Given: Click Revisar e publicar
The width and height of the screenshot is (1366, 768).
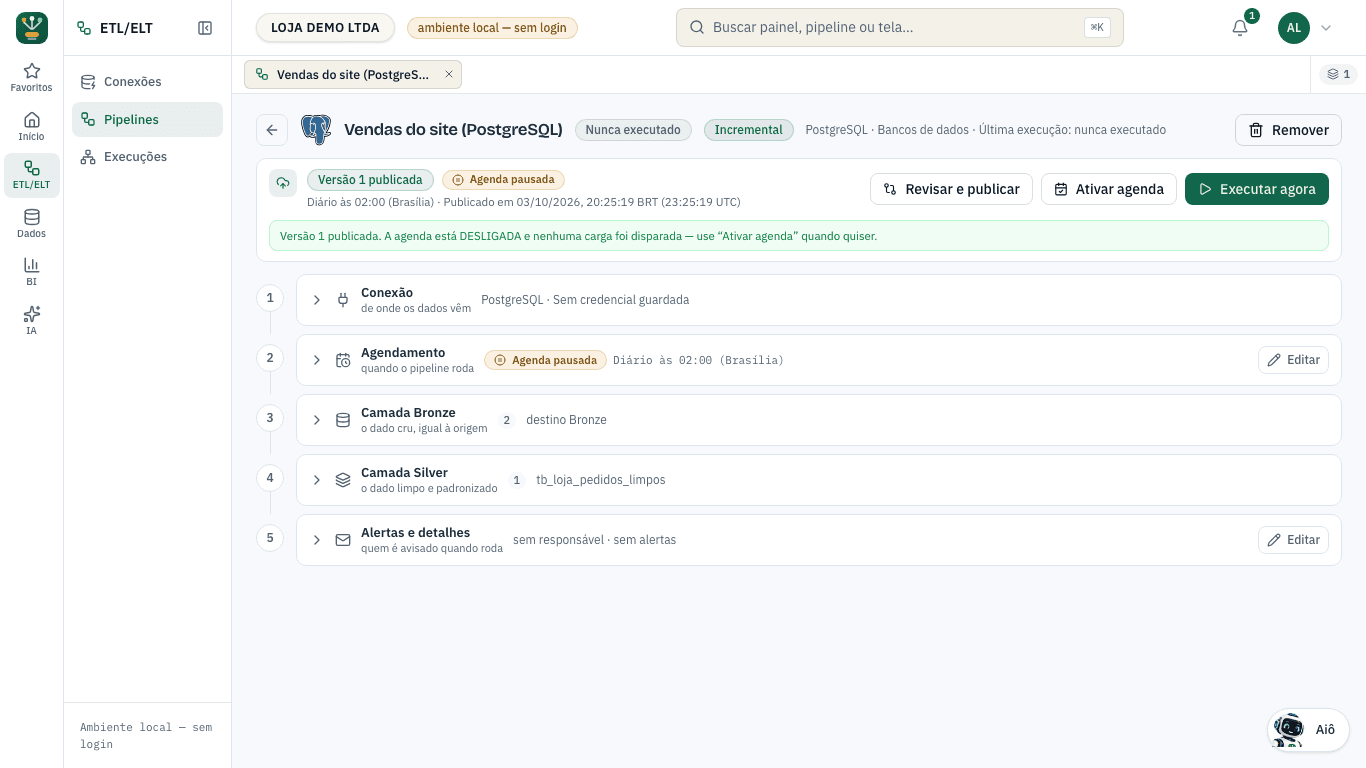Looking at the screenshot, I should click(x=951, y=189).
